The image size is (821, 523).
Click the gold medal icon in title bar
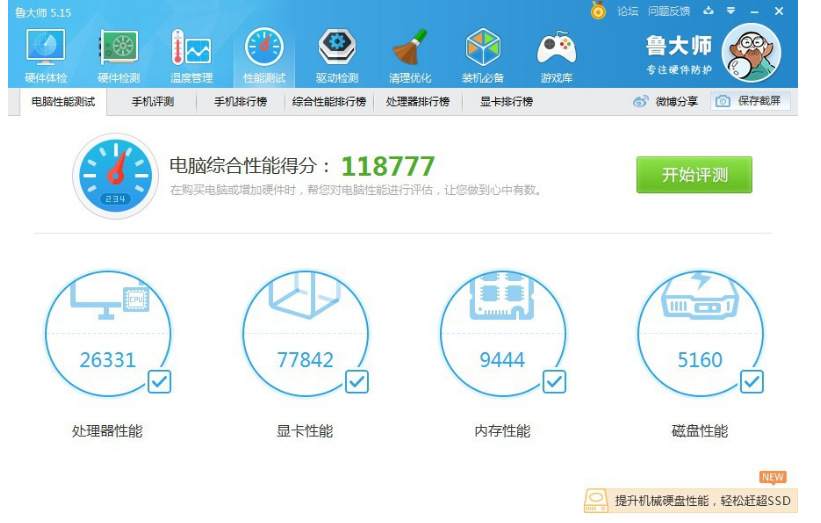click(598, 10)
